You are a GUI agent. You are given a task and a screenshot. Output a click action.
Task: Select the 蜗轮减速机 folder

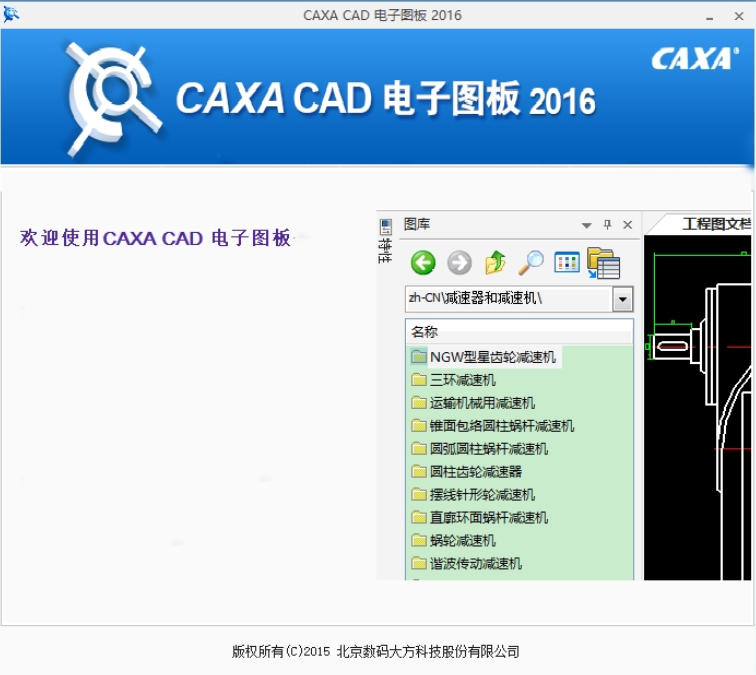[x=462, y=541]
